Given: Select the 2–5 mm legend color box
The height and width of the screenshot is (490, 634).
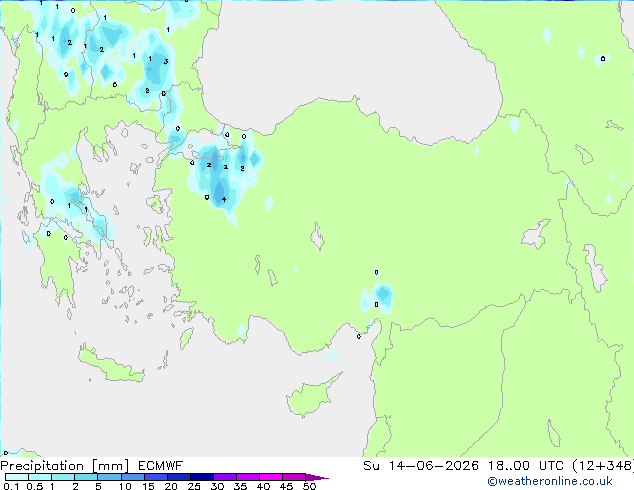Looking at the screenshot, I should tap(86, 477).
